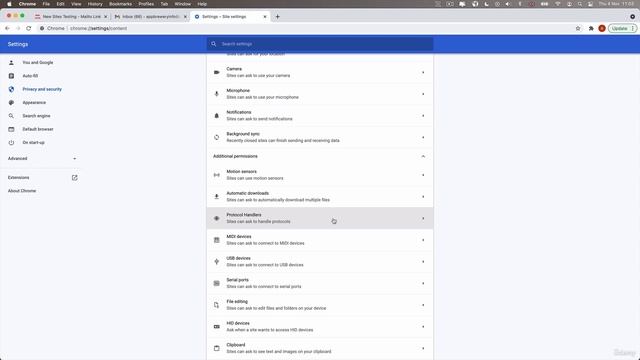Click the Clipboard icon
The image size is (640, 360).
point(217,348)
